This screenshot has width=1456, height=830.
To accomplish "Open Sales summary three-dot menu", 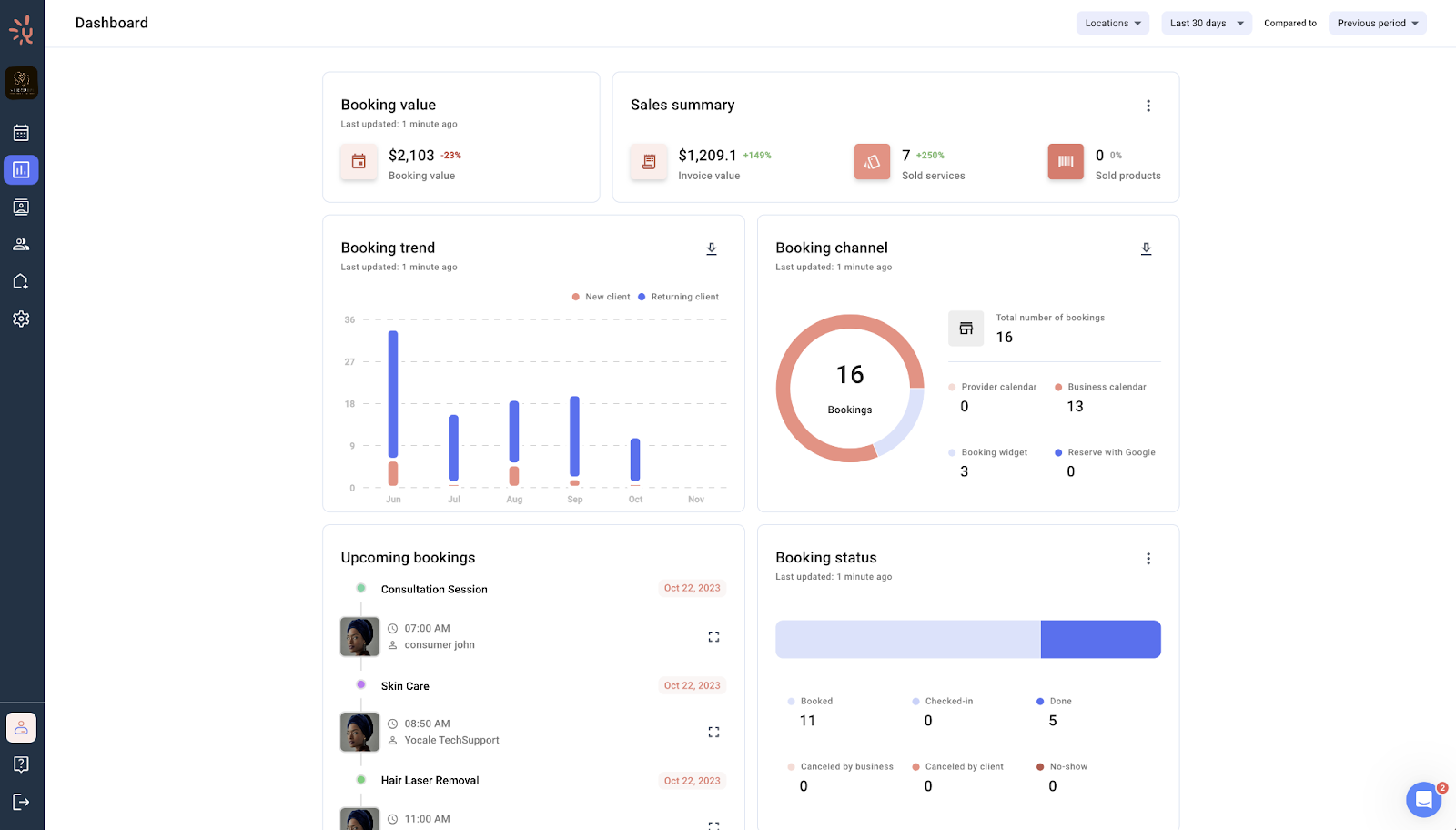I will click(x=1148, y=106).
